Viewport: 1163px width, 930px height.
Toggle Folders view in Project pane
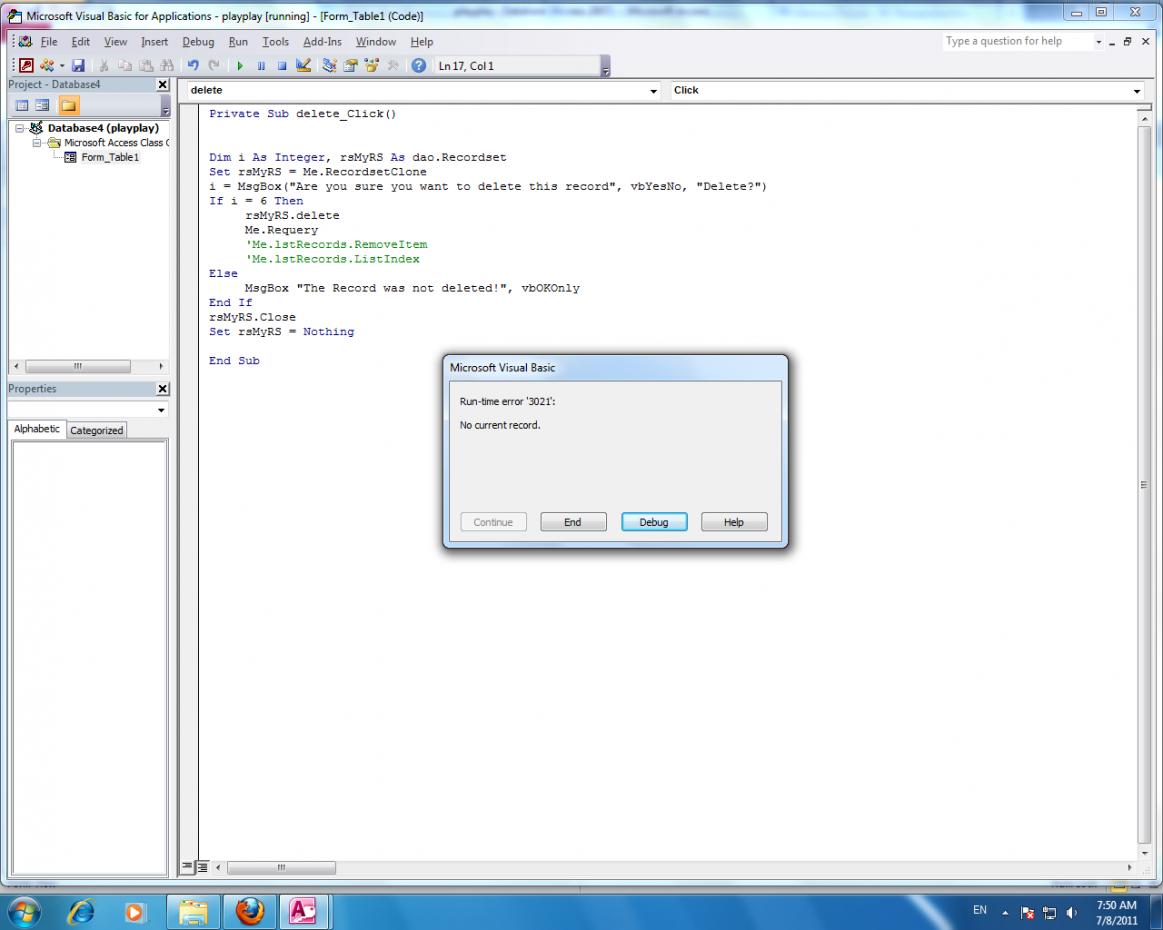pyautogui.click(x=69, y=105)
